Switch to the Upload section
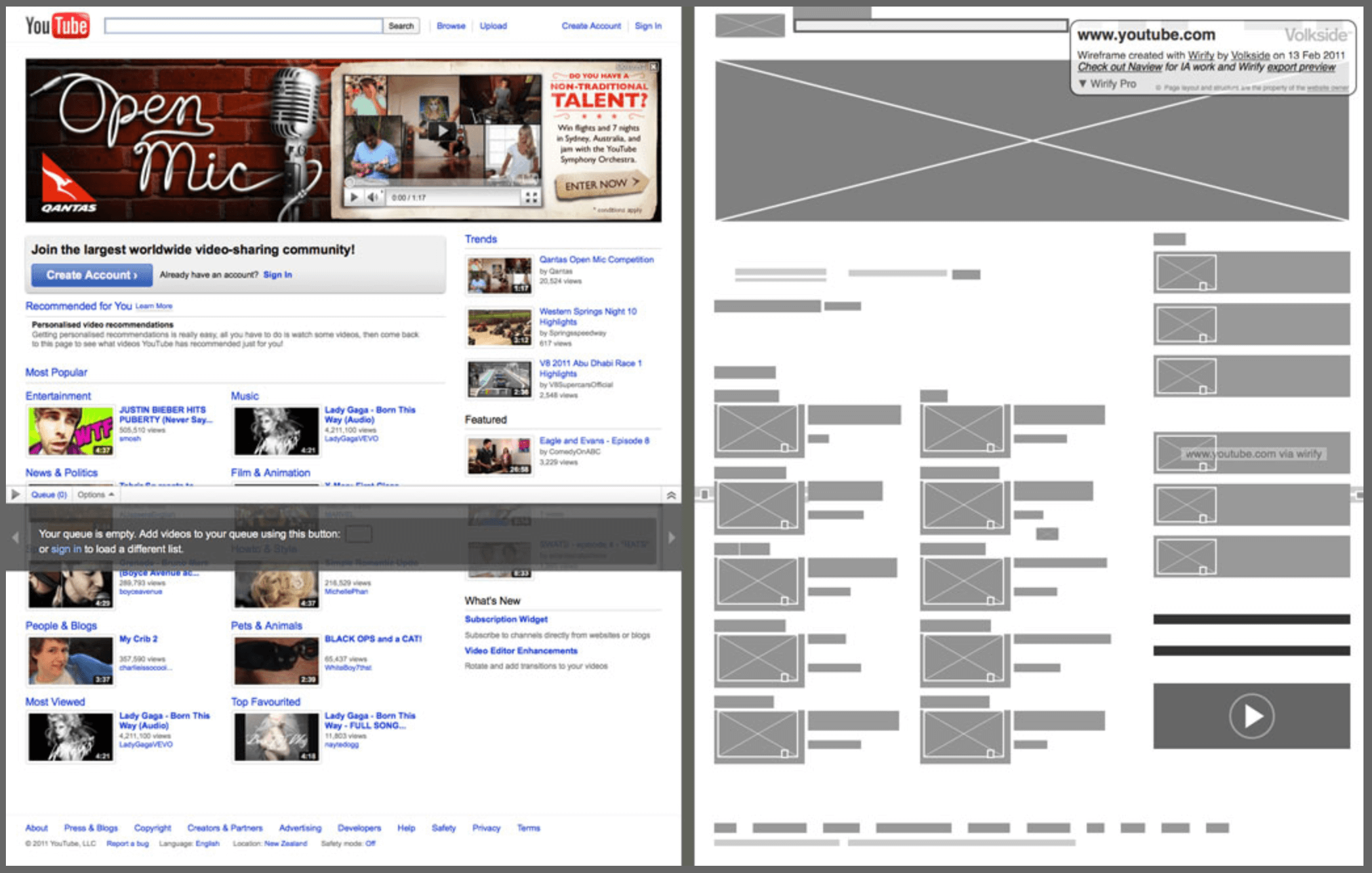 [494, 26]
